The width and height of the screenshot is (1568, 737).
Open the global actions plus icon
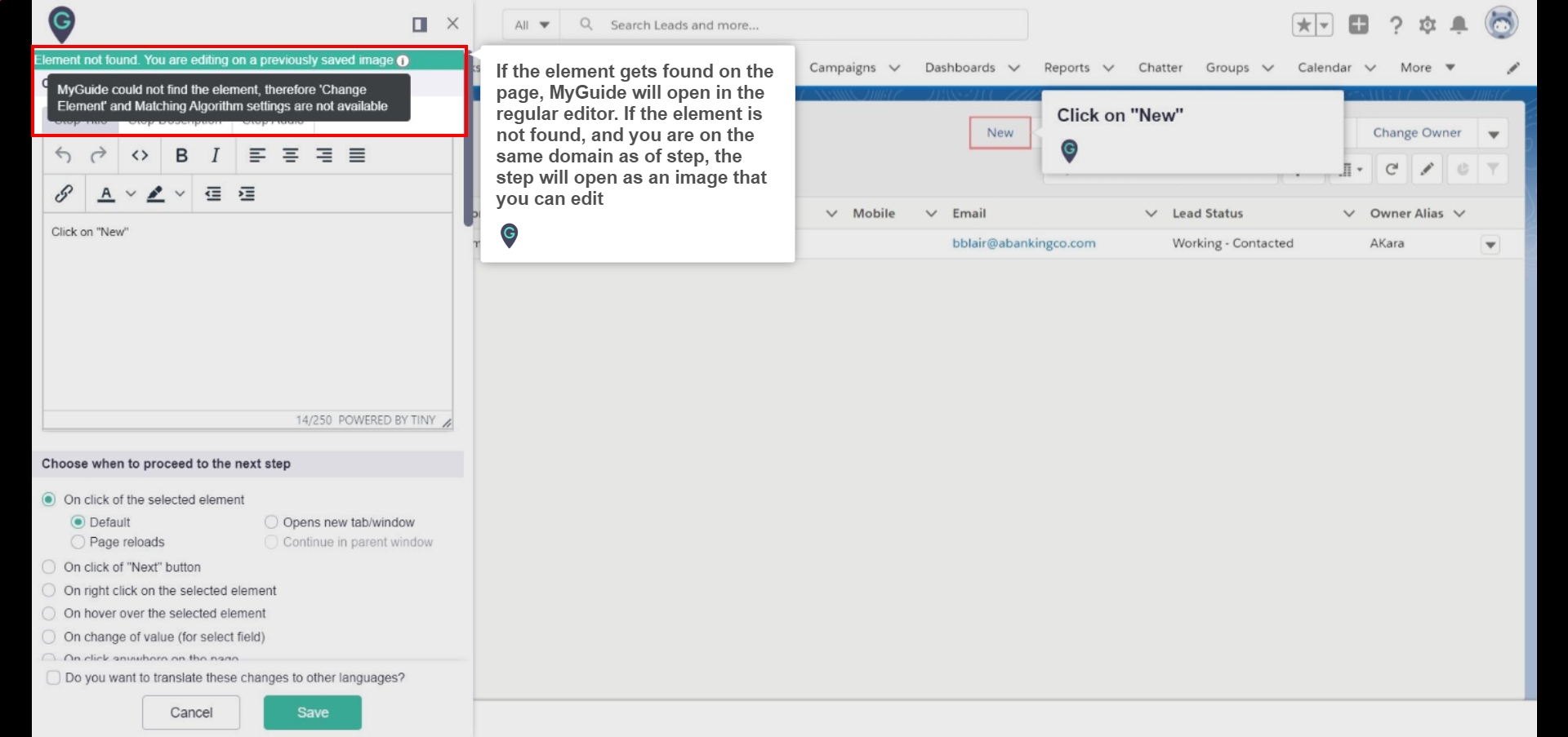1359,24
